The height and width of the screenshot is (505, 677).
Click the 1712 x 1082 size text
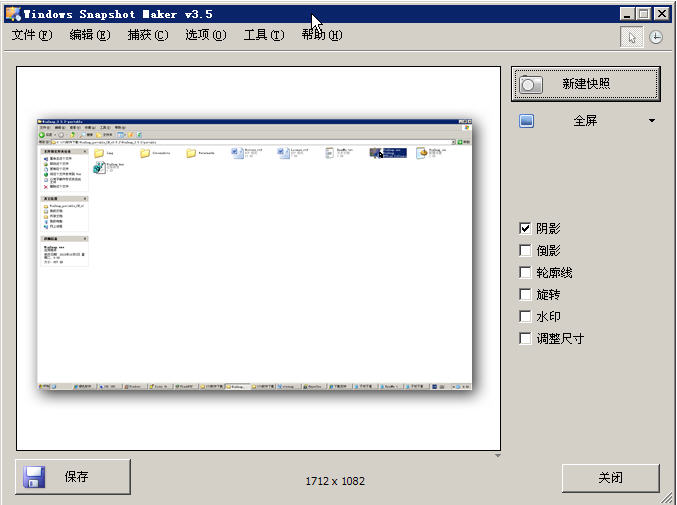pyautogui.click(x=335, y=481)
